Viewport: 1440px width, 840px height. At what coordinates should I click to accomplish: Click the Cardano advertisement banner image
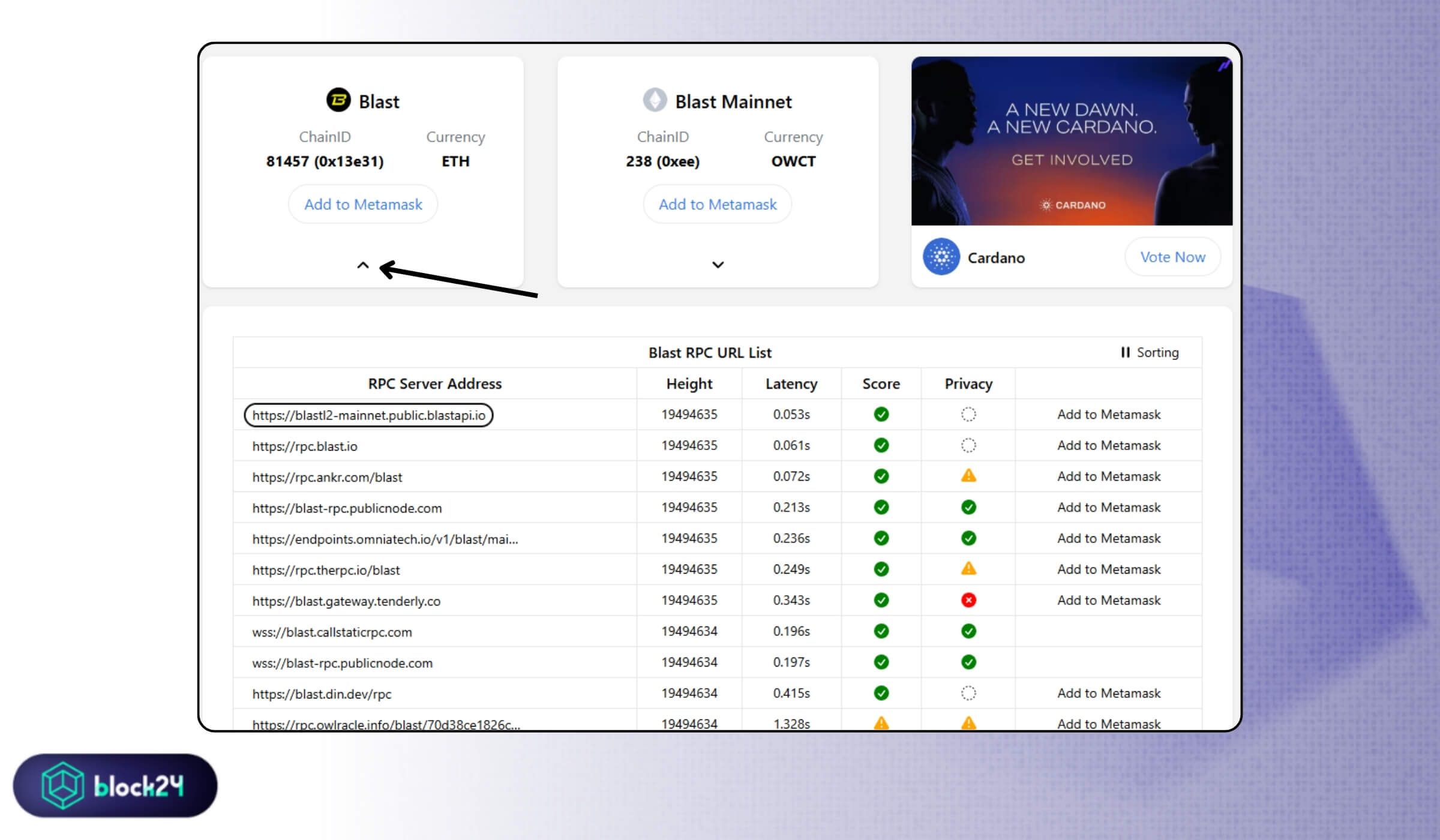pyautogui.click(x=1072, y=141)
